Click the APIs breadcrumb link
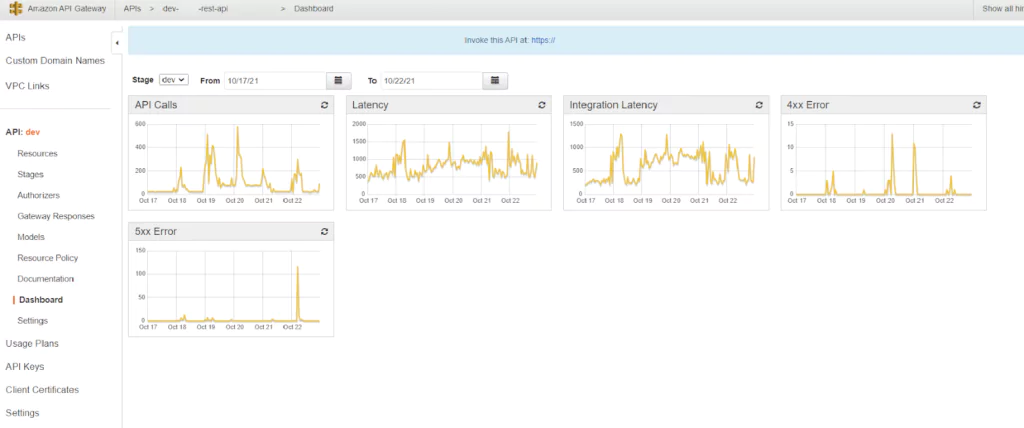Screen dimensions: 1024x428 pos(132,9)
